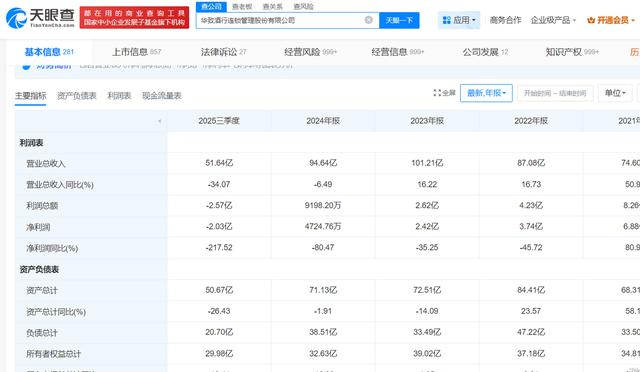Click the -217.52 growth cell

pyautogui.click(x=219, y=247)
